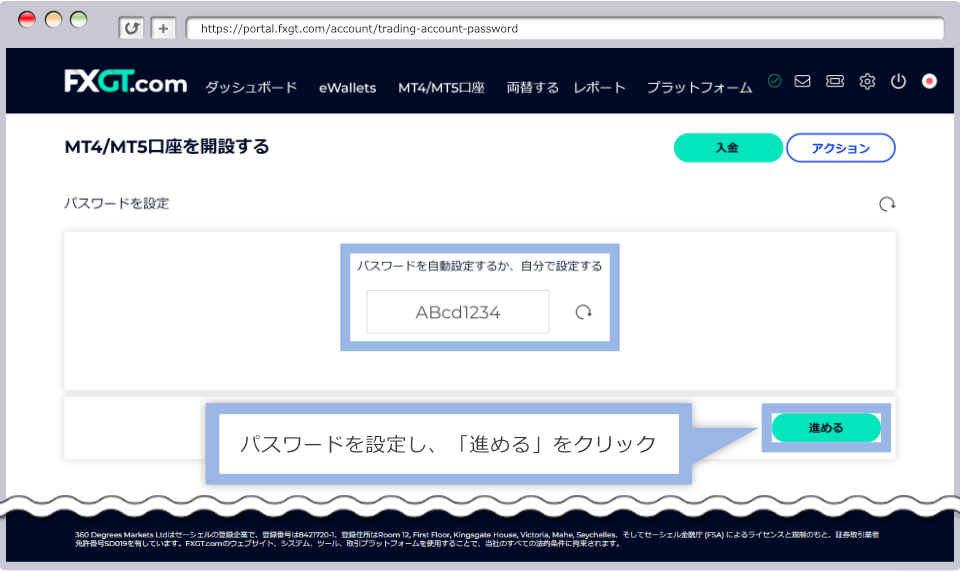The image size is (960, 571).
Task: Click the browser reload button
Action: pyautogui.click(x=131, y=28)
